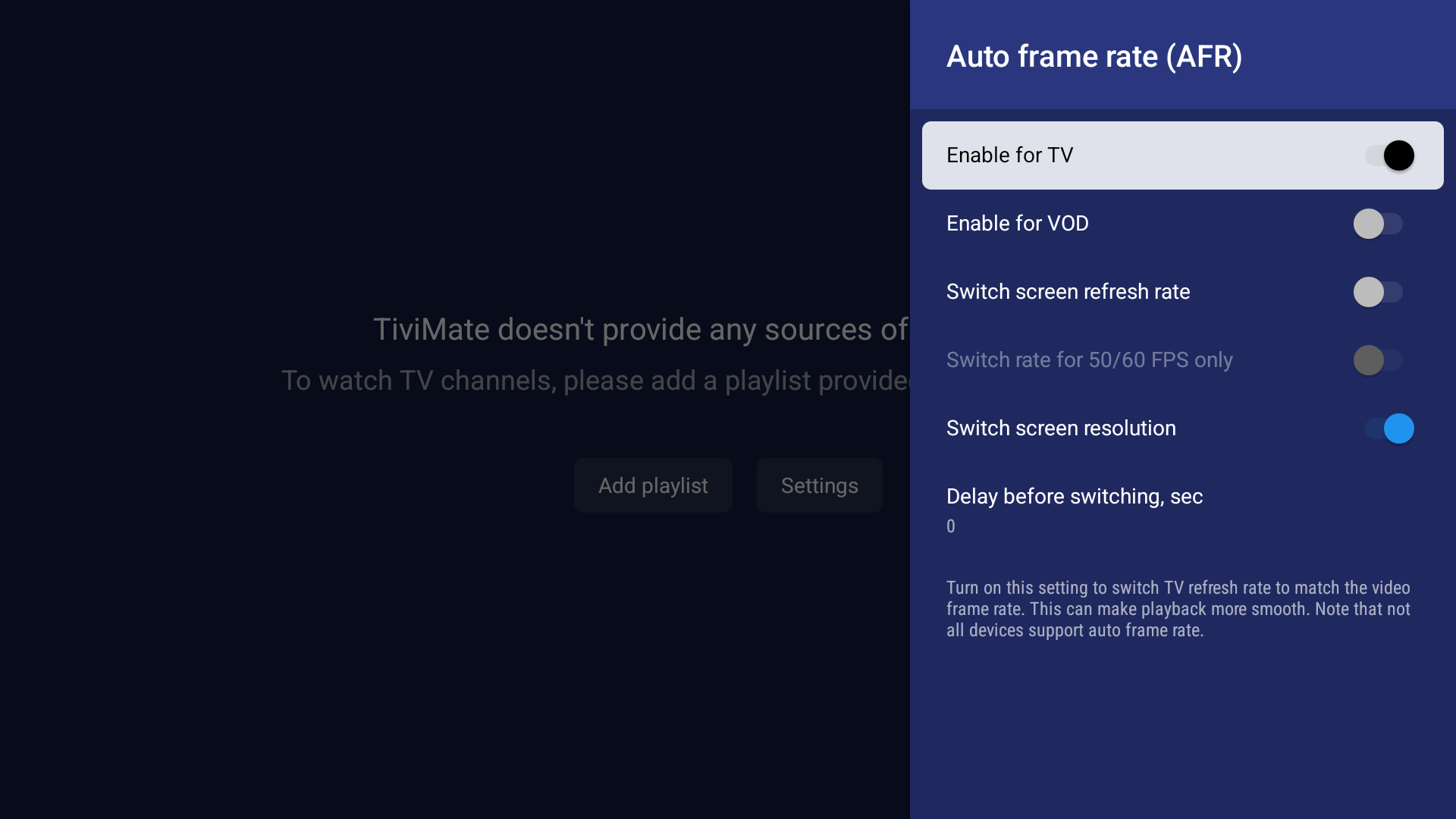Click the TiviMate doesn't provide any sources message
Viewport: 1456px width, 819px height.
641,330
